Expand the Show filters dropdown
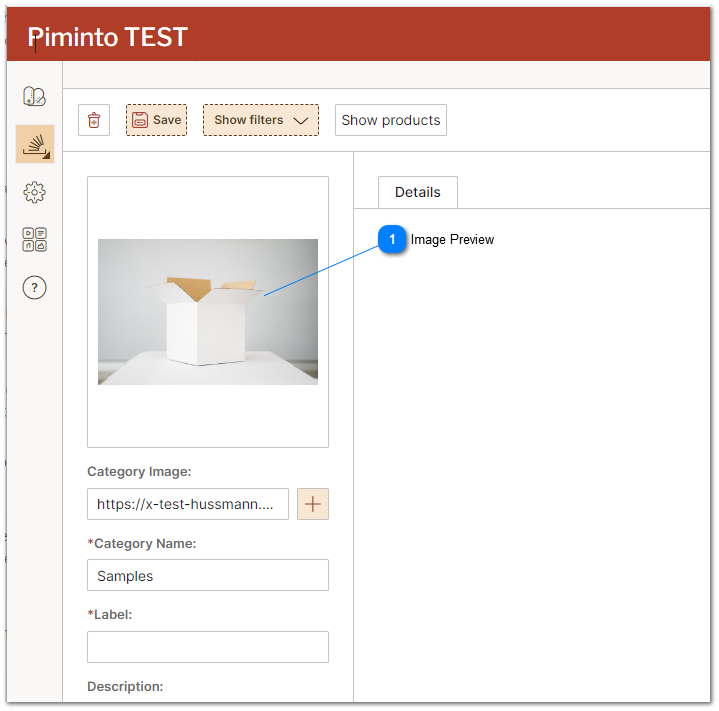719x711 pixels. 261,120
